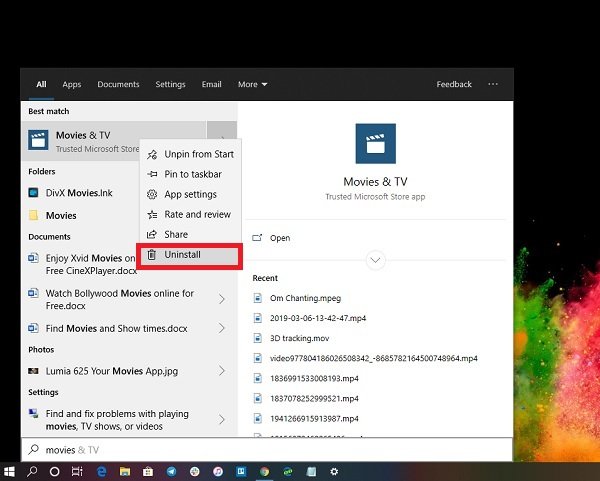Open the three-dot options menu

click(493, 84)
